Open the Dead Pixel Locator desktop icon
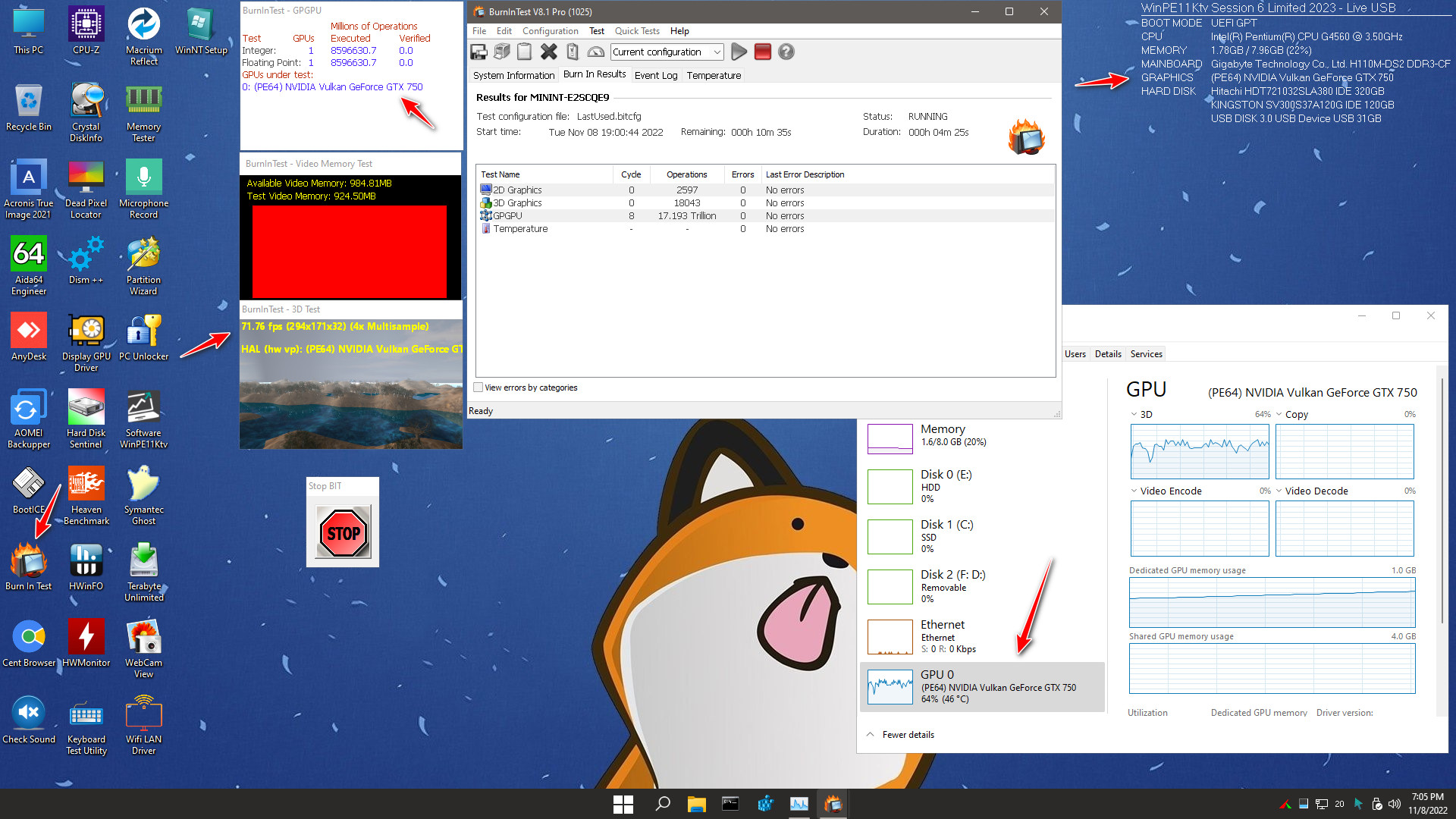Screen dimensions: 1456x819 coord(86,190)
